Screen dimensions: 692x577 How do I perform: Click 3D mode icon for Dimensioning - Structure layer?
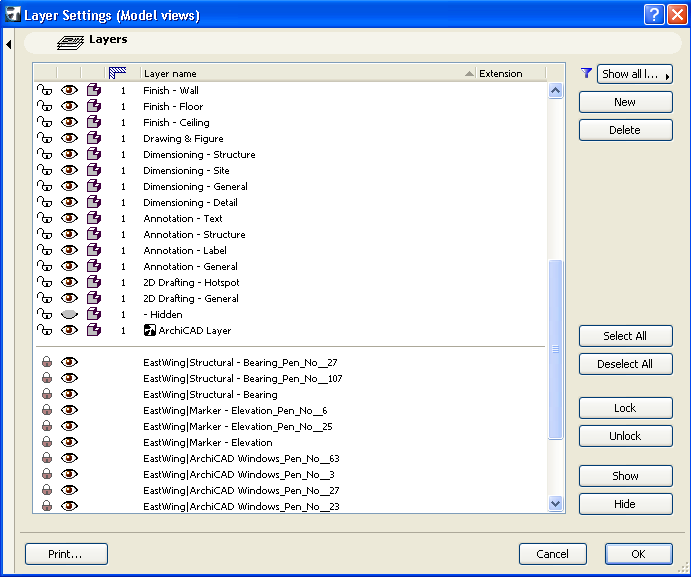(94, 155)
